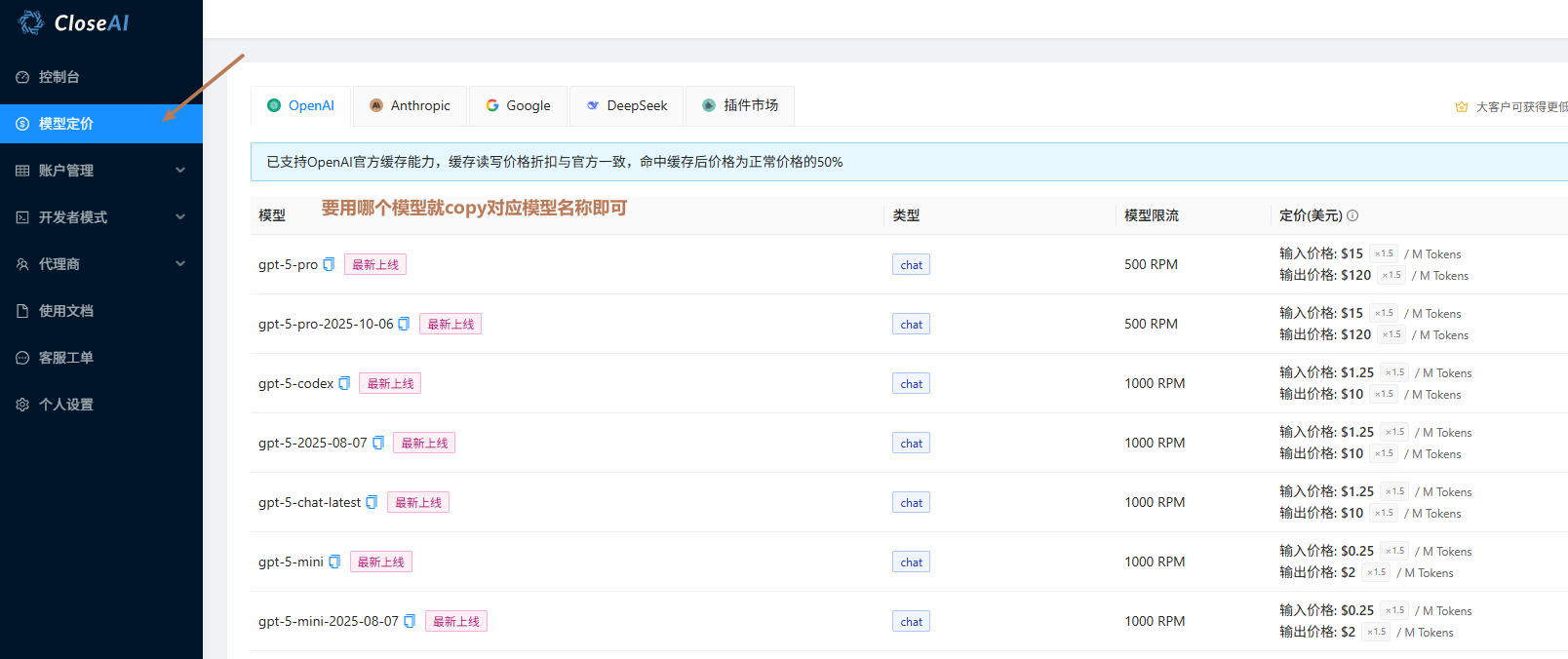Click the 模型限流 column header
This screenshot has width=1568, height=659.
coord(1152,215)
